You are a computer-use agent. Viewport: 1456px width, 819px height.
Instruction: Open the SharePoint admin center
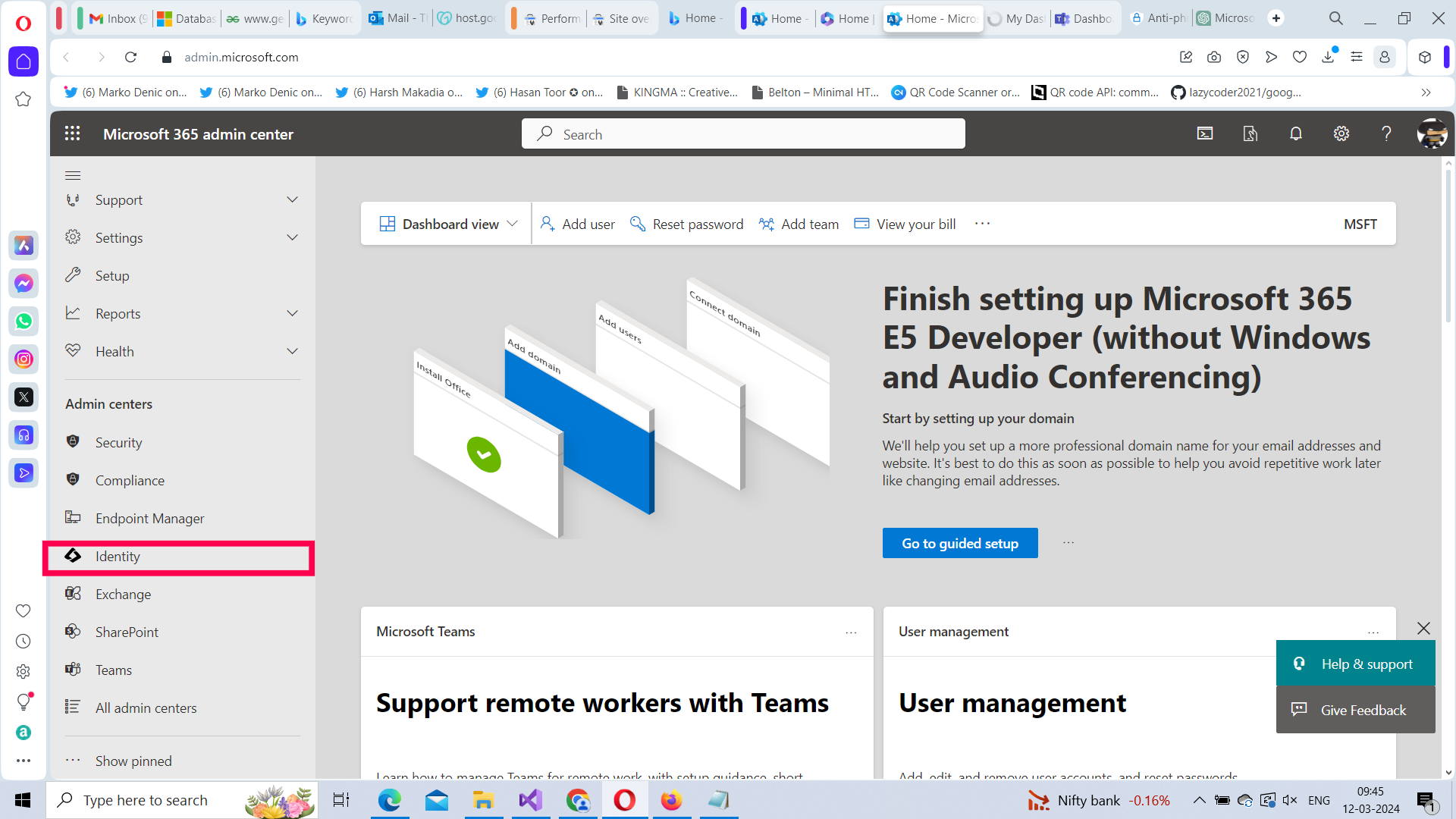point(127,632)
